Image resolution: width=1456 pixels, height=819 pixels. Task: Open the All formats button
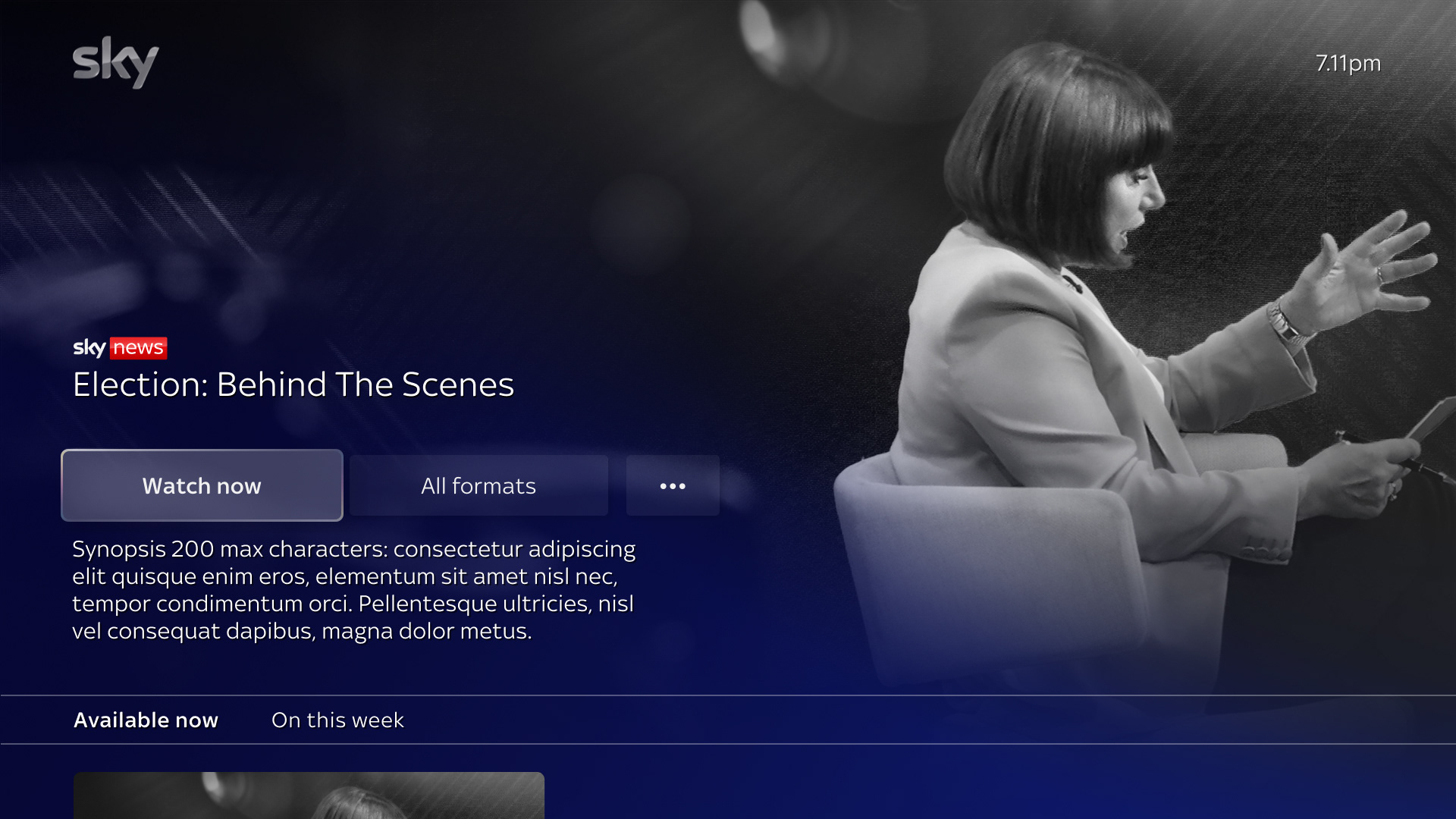click(479, 485)
